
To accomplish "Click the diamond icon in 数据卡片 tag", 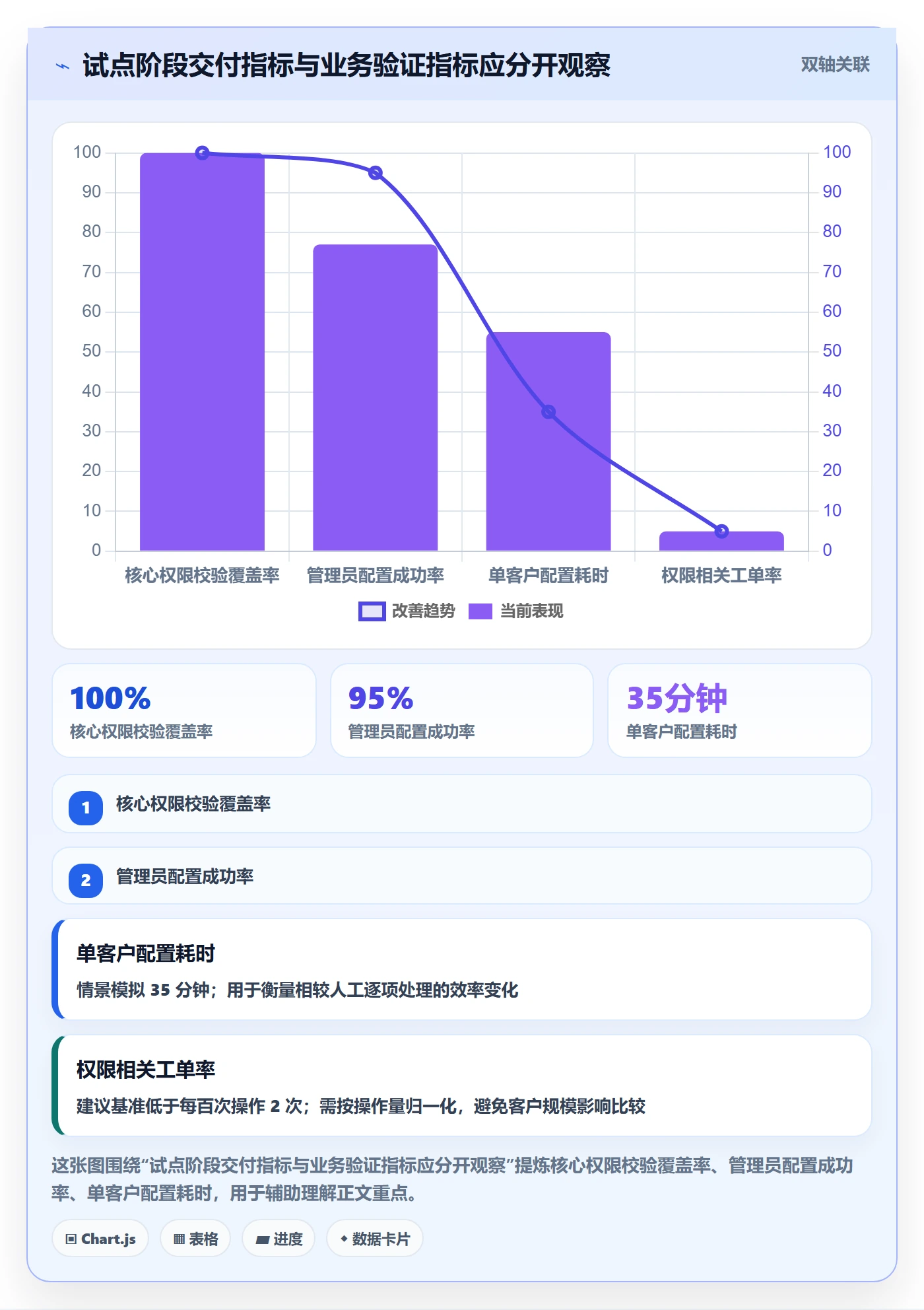I will [x=344, y=1239].
